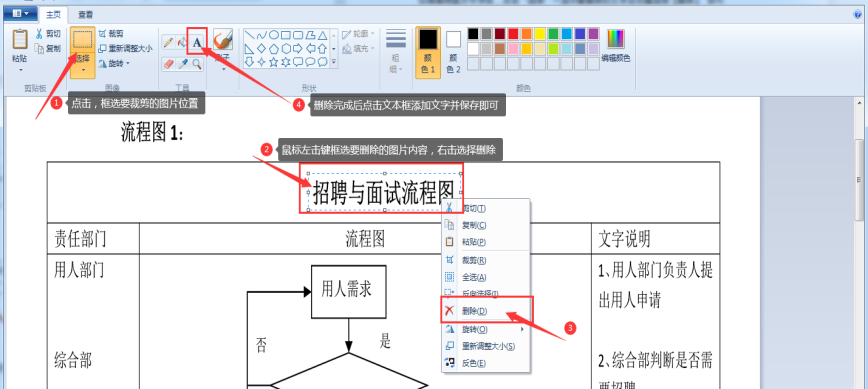Choose the Five-point star shape

274,62
